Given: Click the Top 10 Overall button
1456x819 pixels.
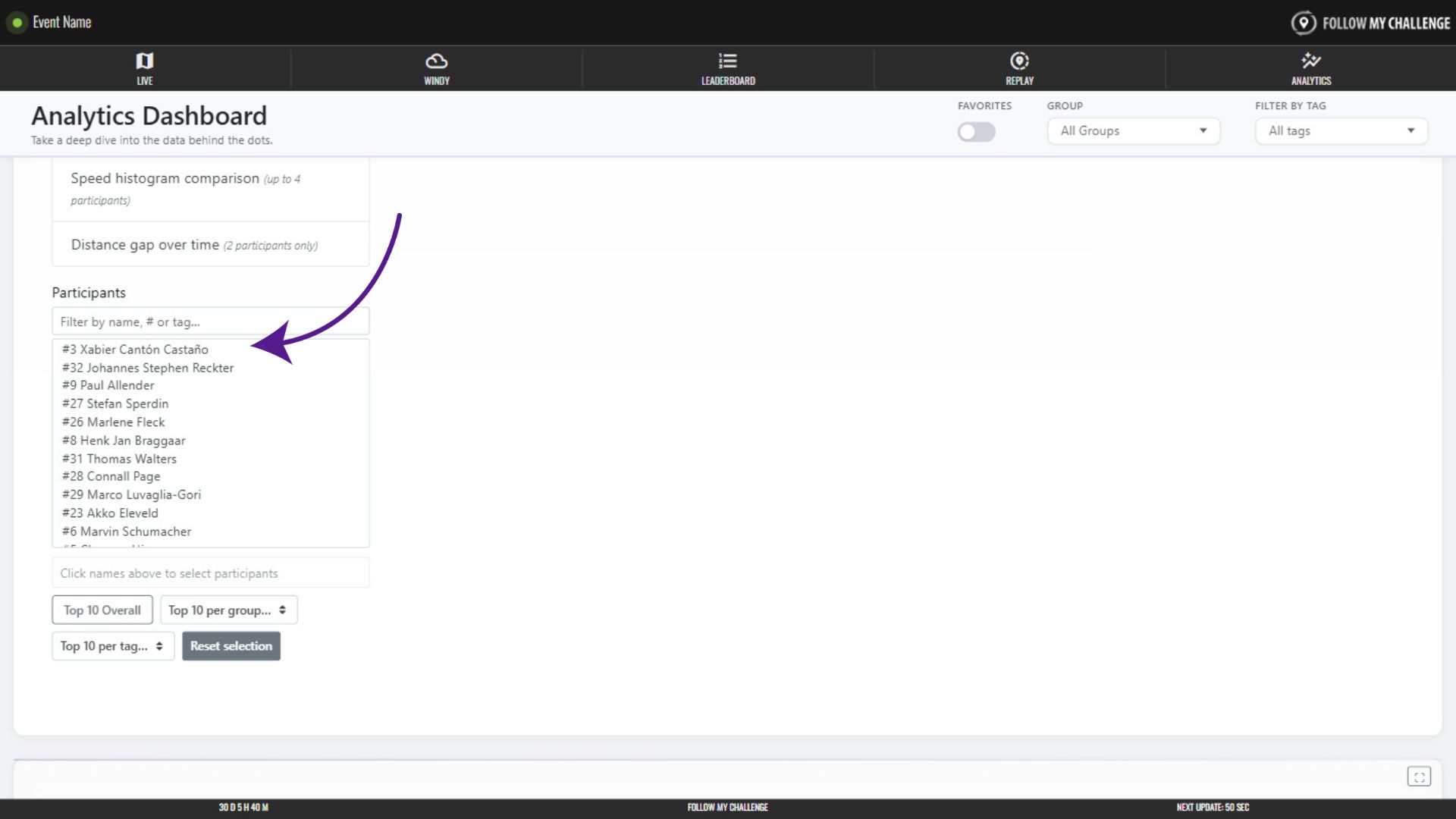Looking at the screenshot, I should [x=102, y=610].
